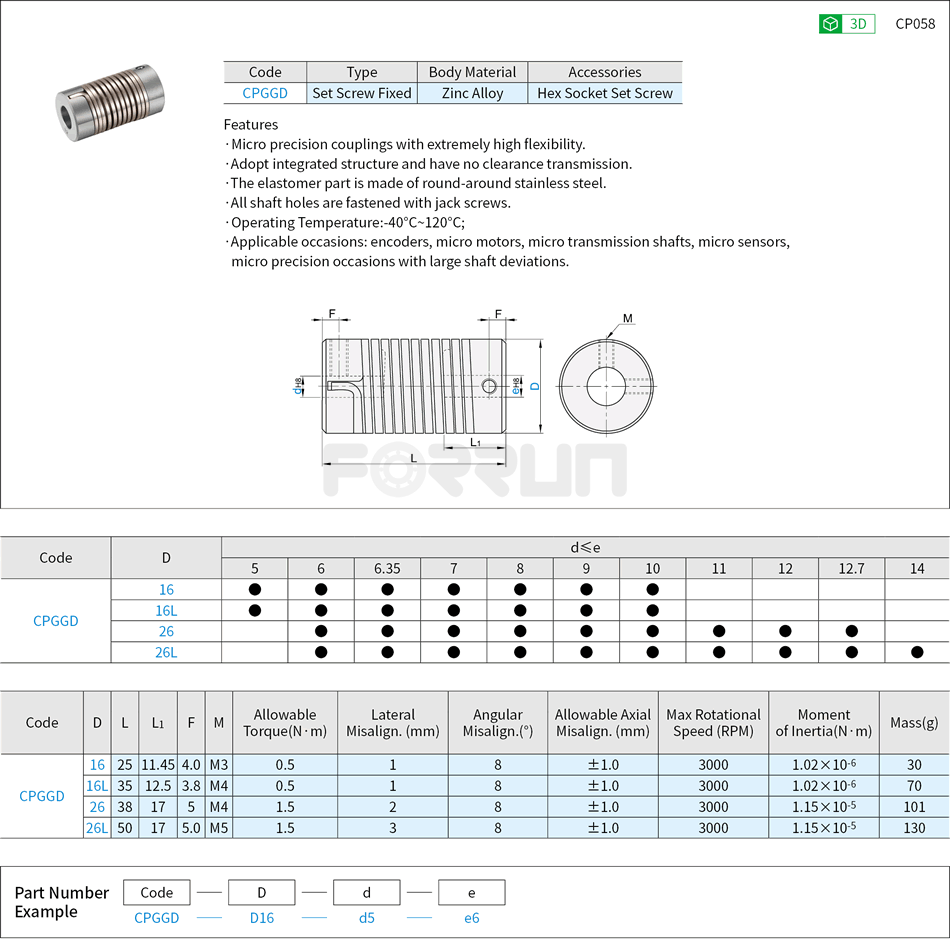This screenshot has height=940, width=950.
Task: Click D value 26 in bore table
Action: (x=166, y=632)
